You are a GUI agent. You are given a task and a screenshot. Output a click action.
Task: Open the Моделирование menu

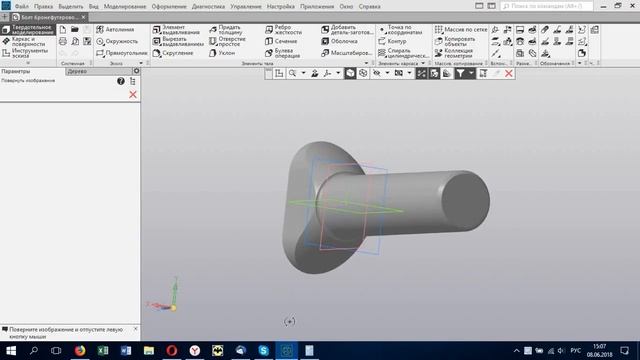click(125, 7)
